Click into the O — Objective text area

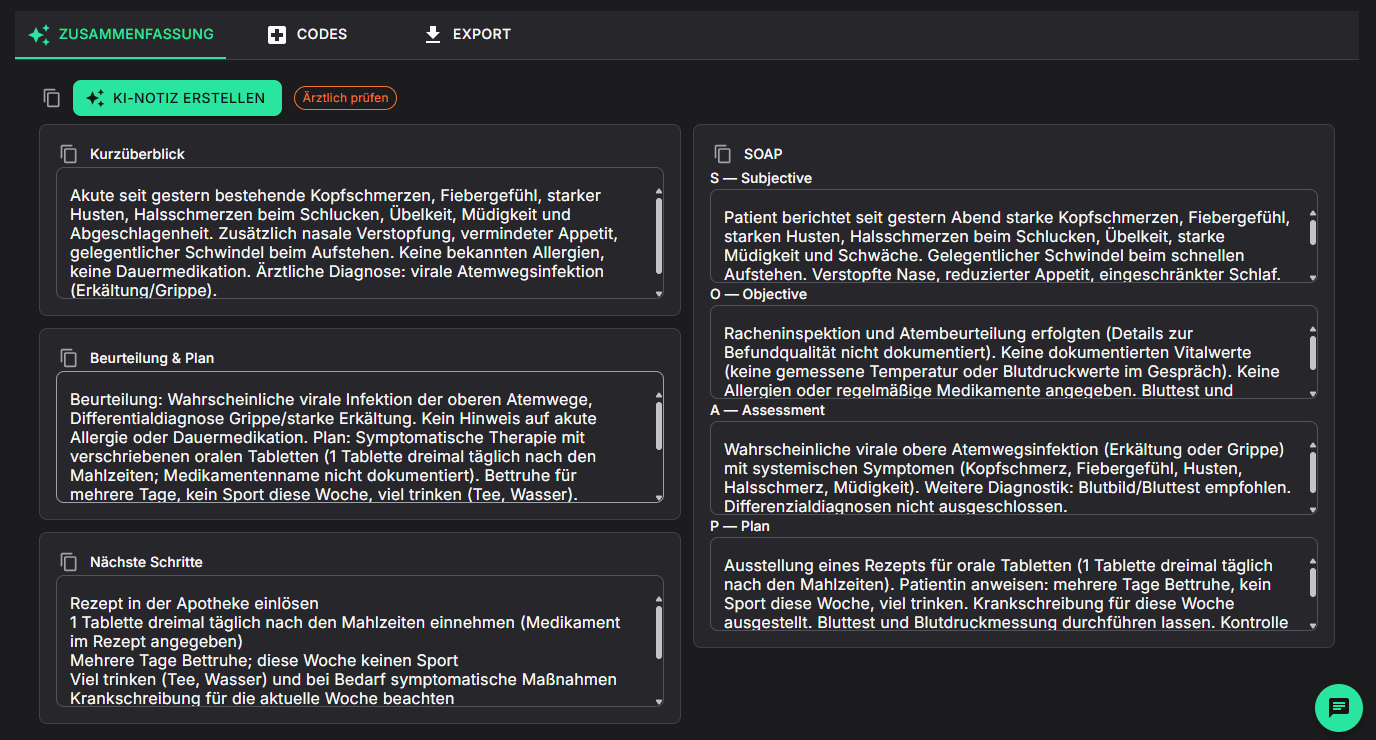tap(1014, 352)
